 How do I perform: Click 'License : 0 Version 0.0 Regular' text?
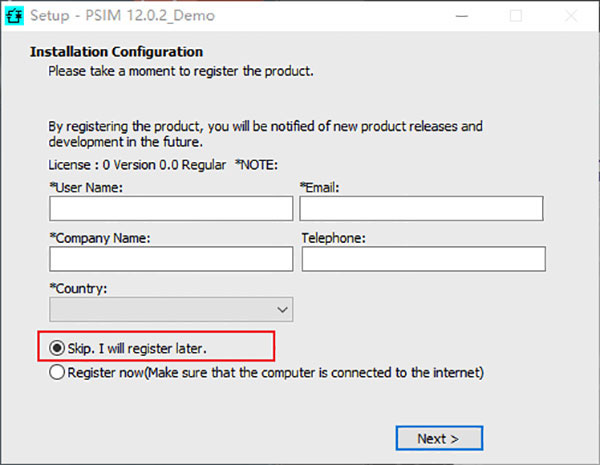coord(137,165)
